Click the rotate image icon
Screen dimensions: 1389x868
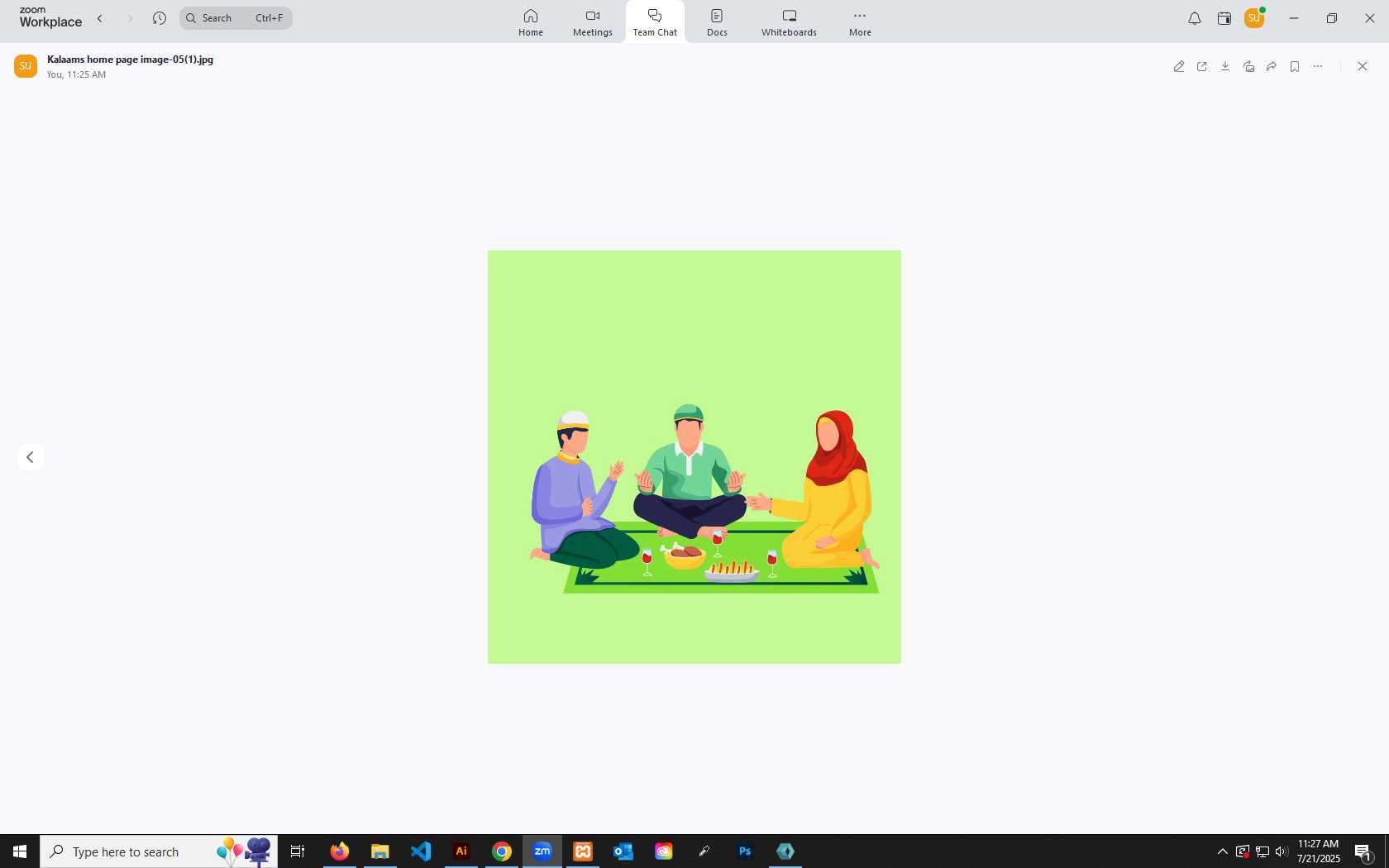(x=1248, y=66)
